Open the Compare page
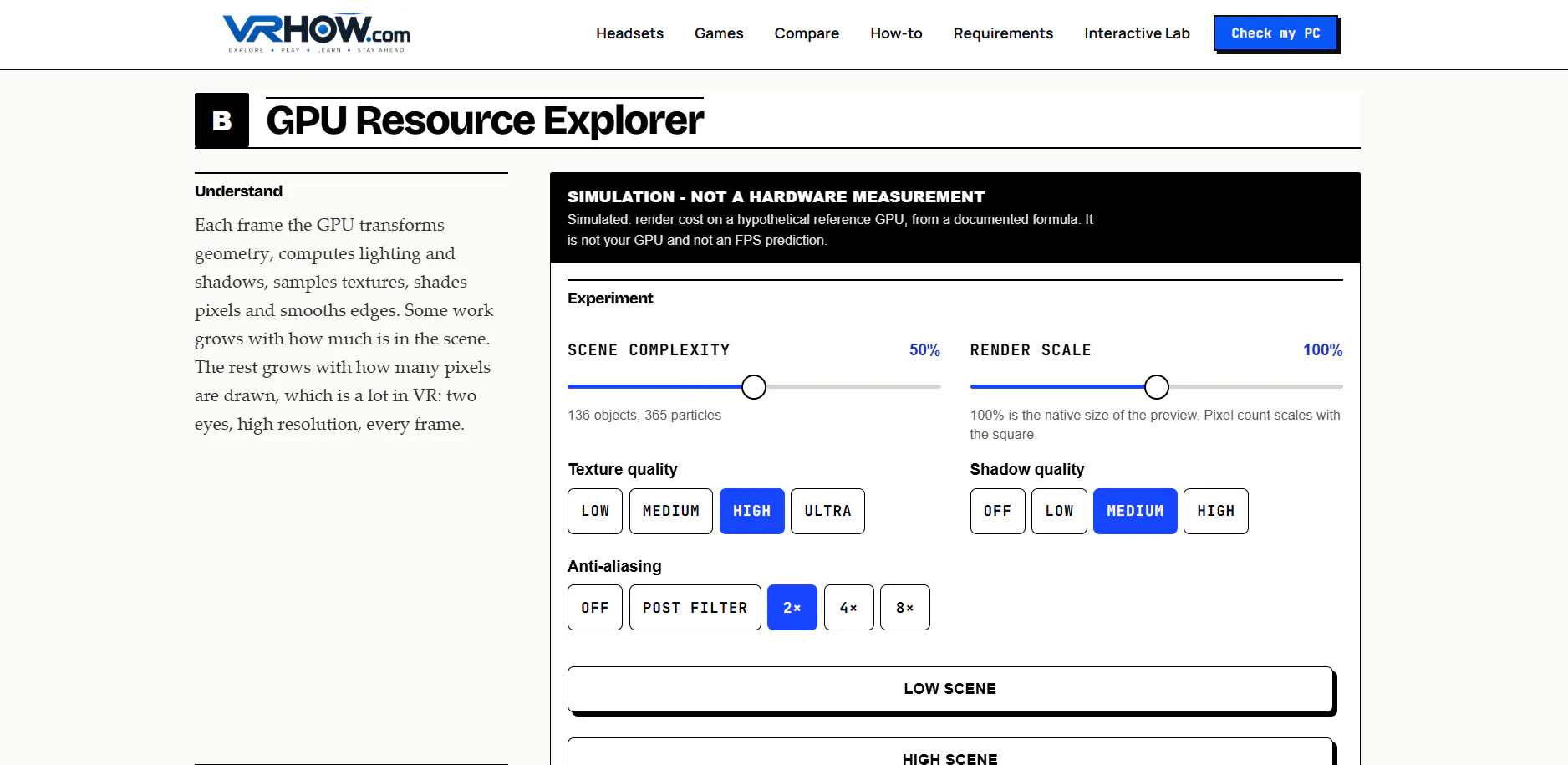This screenshot has height=765, width=1568. click(x=807, y=33)
